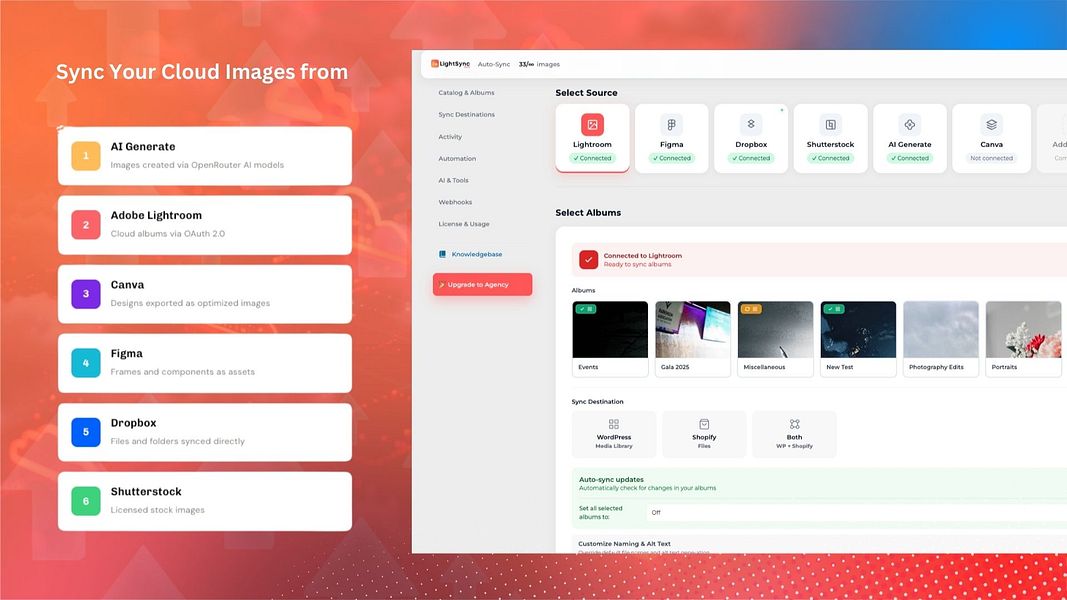The width and height of the screenshot is (1067, 600).
Task: Select the Portraits album thumbnail
Action: click(1023, 330)
